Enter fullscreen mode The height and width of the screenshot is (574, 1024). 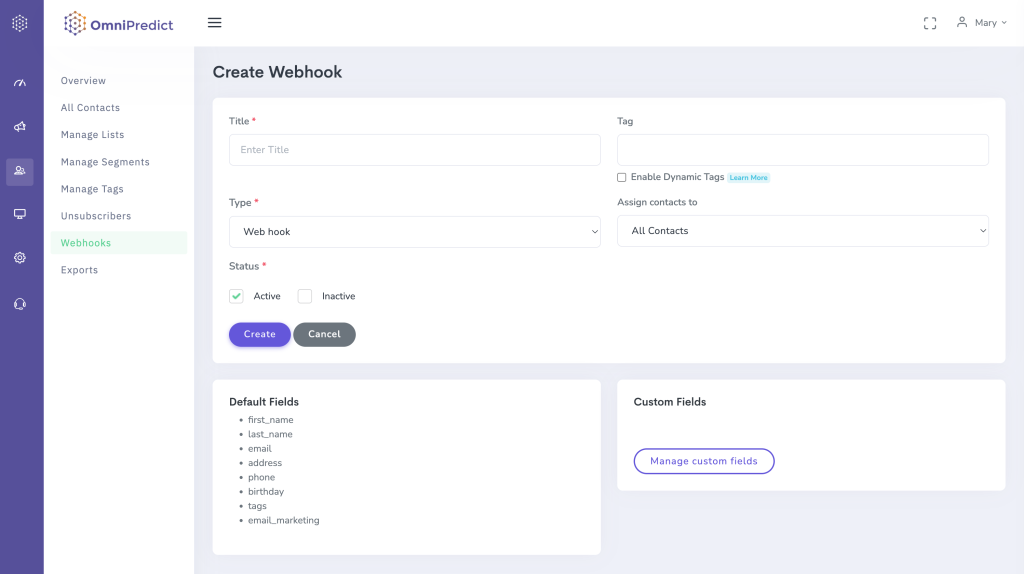point(930,23)
